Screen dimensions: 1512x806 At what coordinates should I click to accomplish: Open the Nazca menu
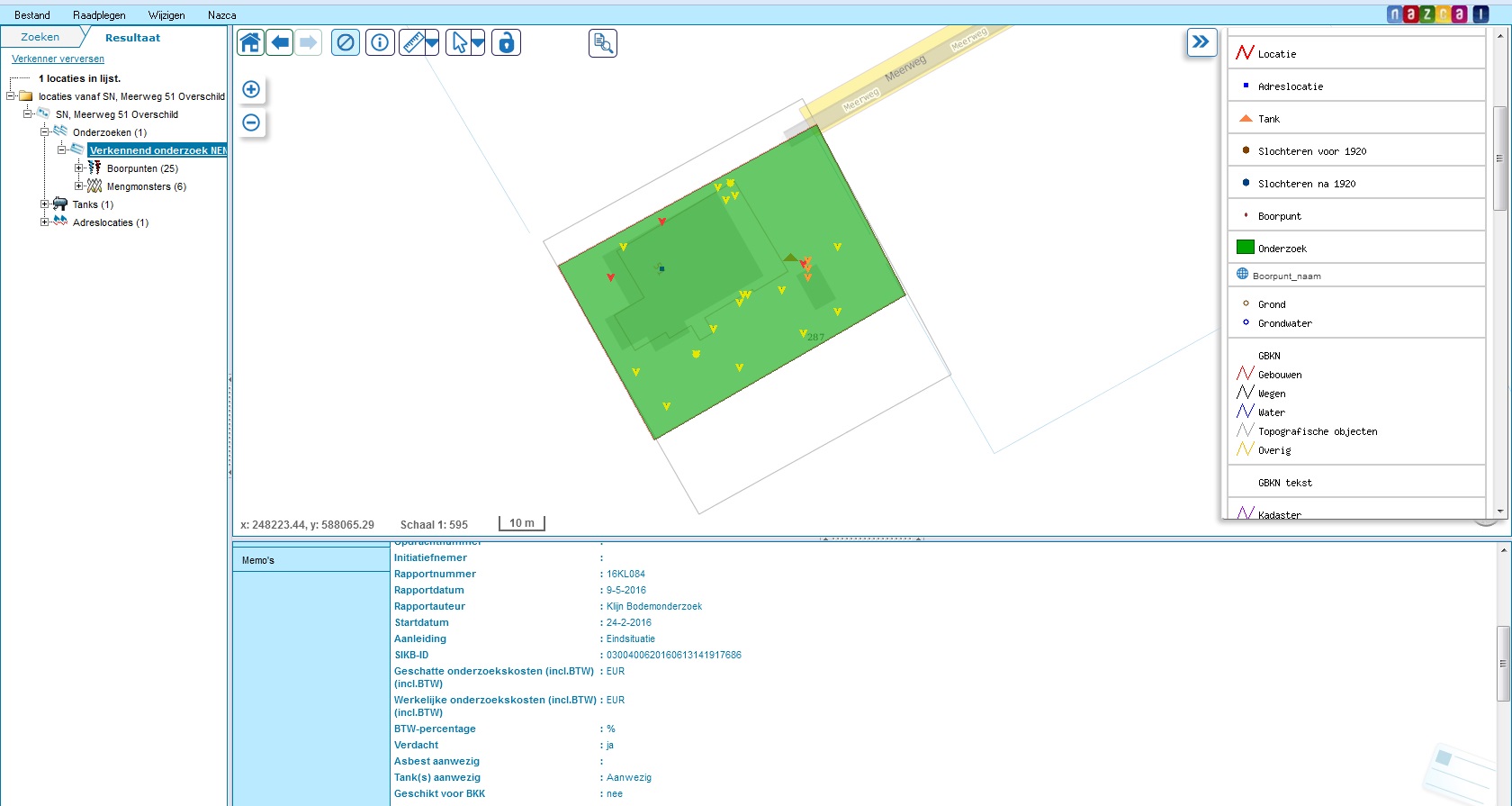221,15
